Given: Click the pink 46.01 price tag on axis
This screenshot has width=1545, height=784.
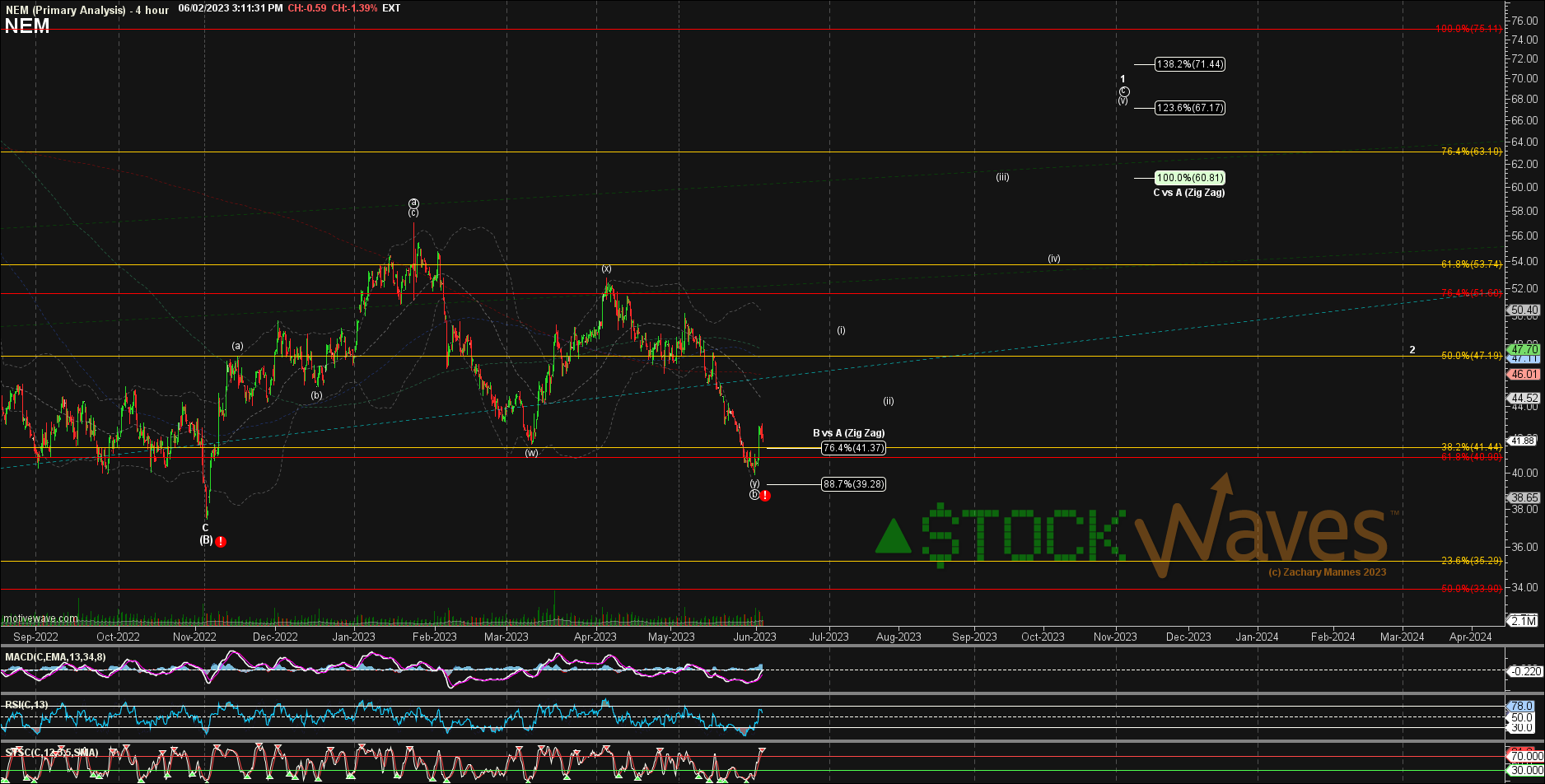Looking at the screenshot, I should pos(1524,374).
